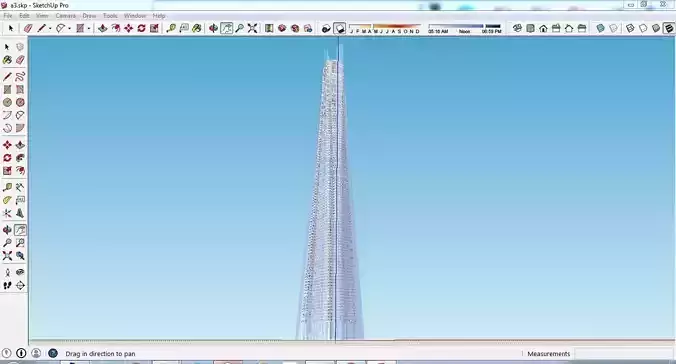Choose the Rectangle tool in Large Tool Set
676x364 pixels.
[x=7, y=90]
